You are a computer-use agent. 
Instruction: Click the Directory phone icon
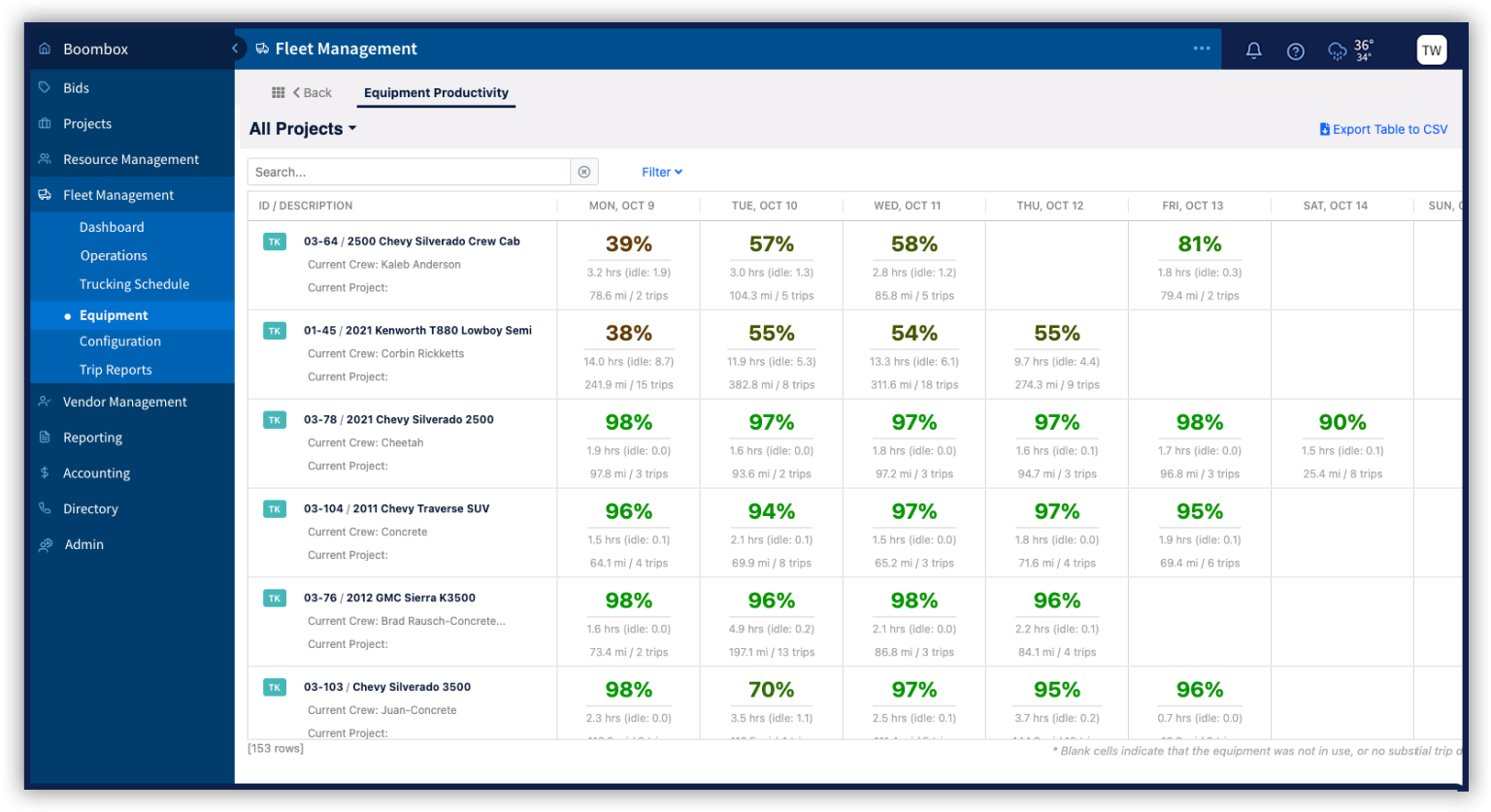point(45,508)
